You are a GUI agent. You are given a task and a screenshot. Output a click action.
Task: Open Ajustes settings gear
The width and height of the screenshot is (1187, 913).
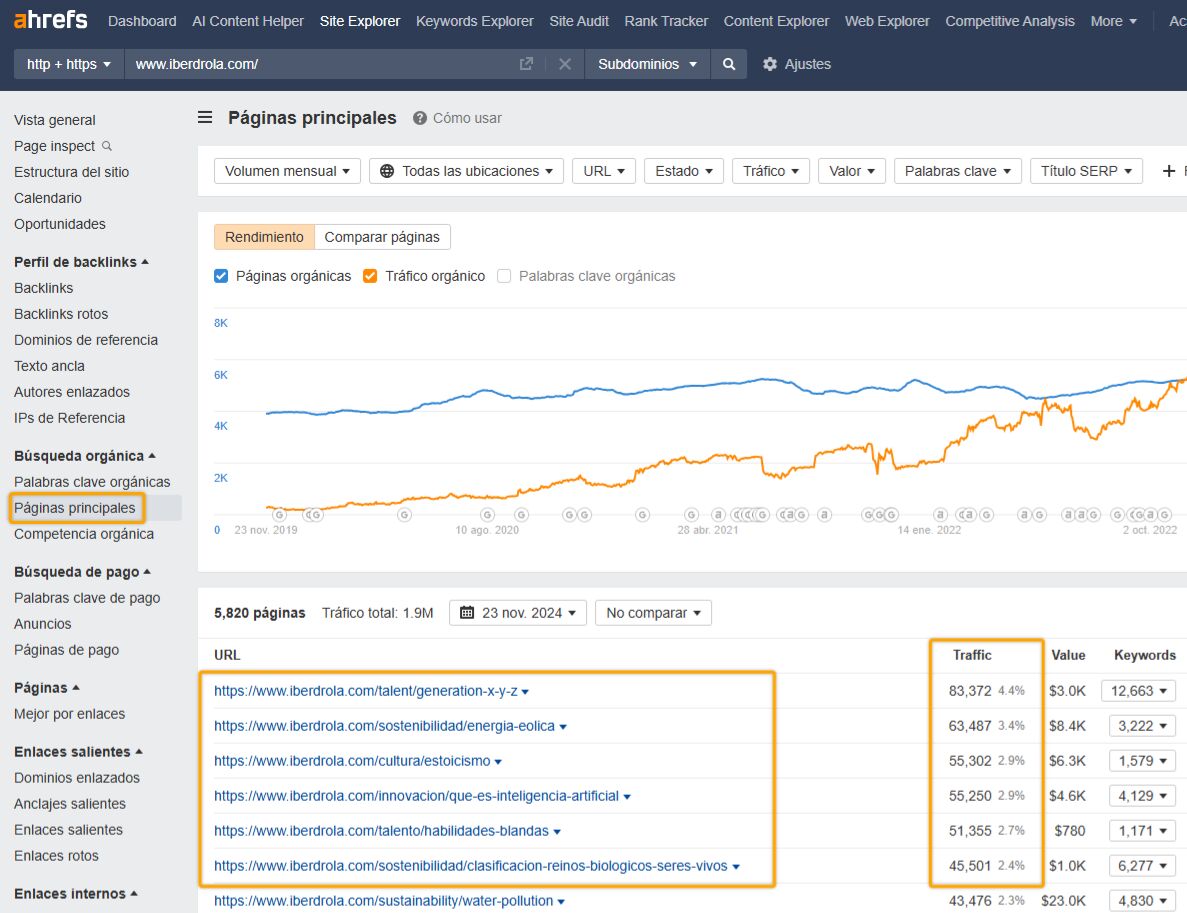(x=769, y=63)
